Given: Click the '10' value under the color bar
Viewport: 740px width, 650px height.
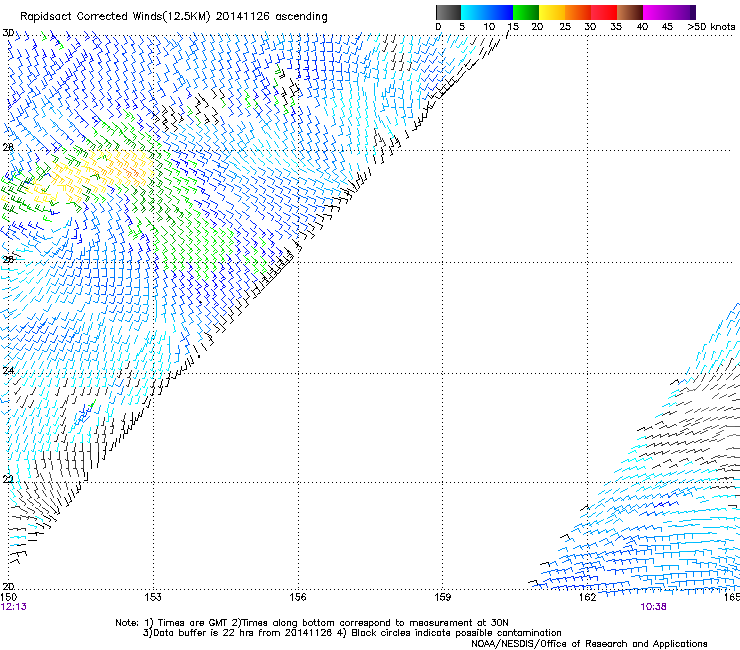Looking at the screenshot, I should pos(489,27).
